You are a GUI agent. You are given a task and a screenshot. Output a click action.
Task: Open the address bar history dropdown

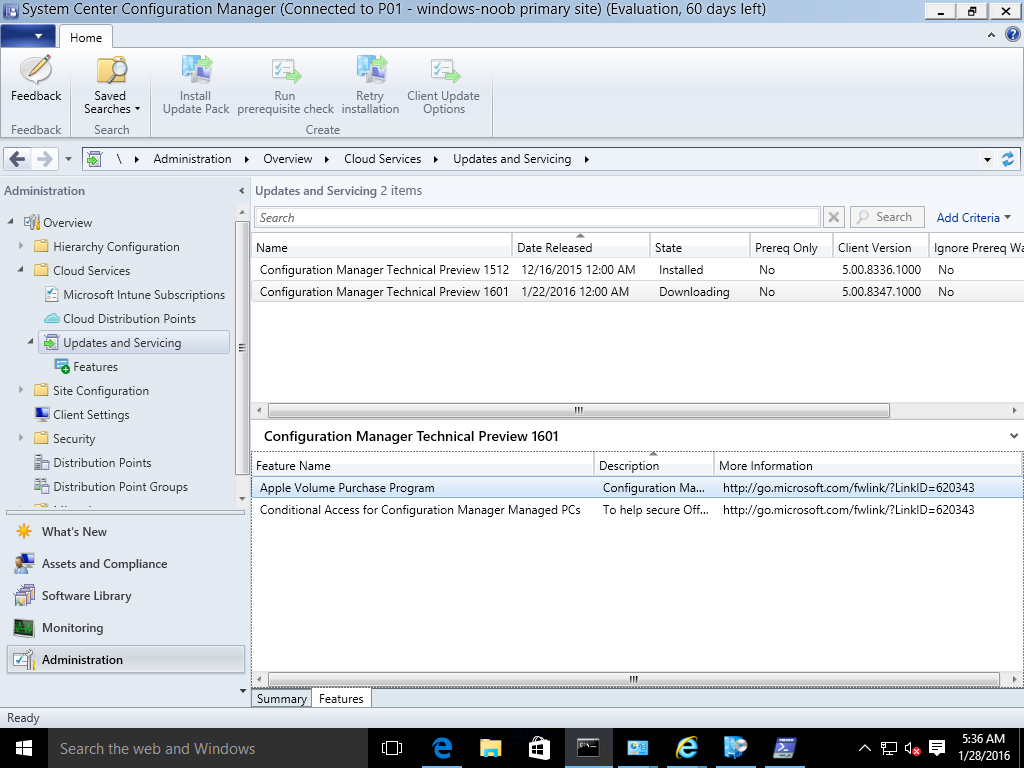click(x=987, y=159)
